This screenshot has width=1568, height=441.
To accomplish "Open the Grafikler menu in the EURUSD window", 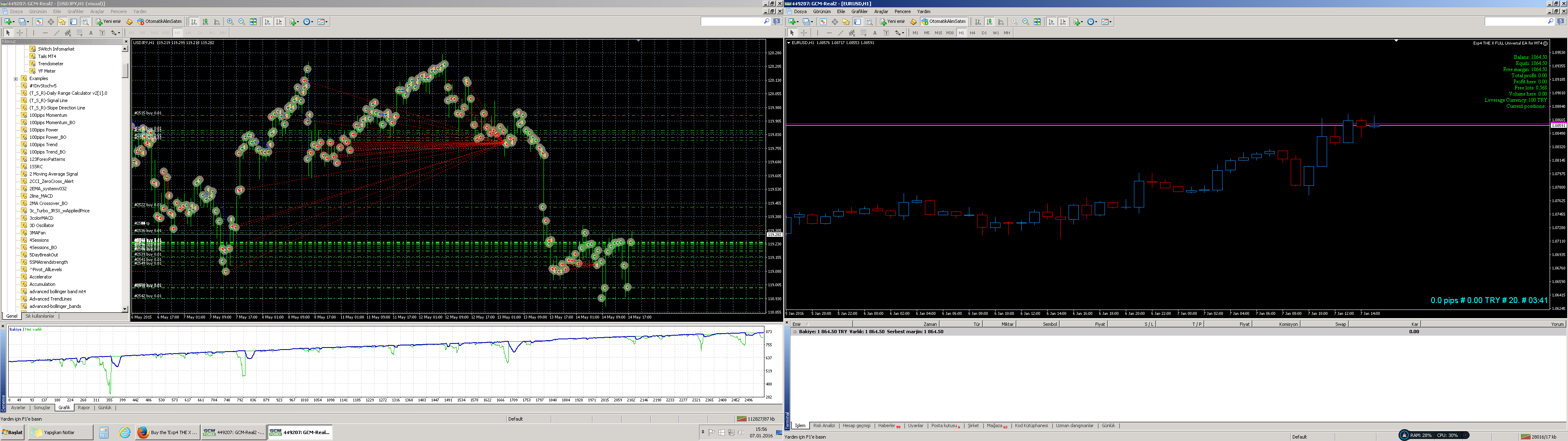I will [x=860, y=11].
